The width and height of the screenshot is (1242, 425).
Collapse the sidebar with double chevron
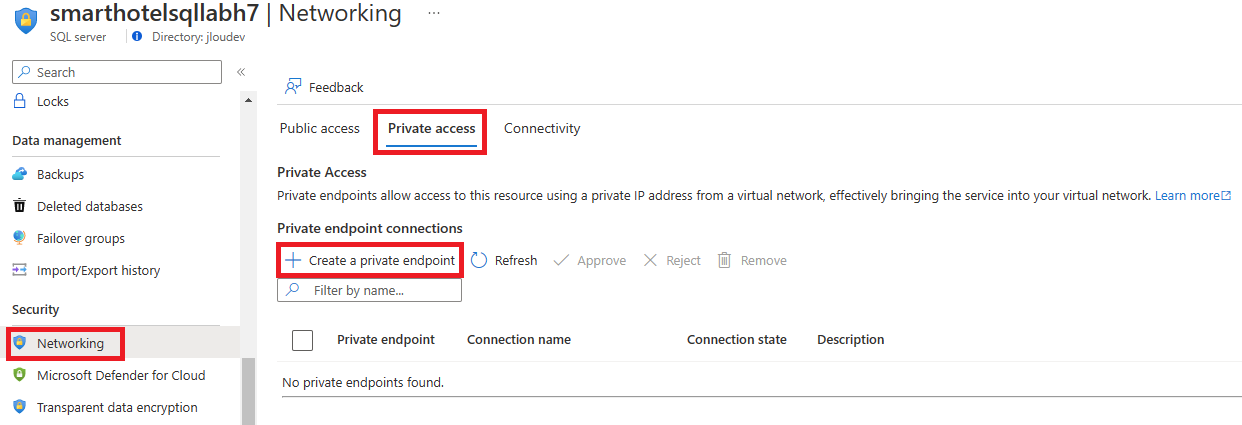pos(241,72)
